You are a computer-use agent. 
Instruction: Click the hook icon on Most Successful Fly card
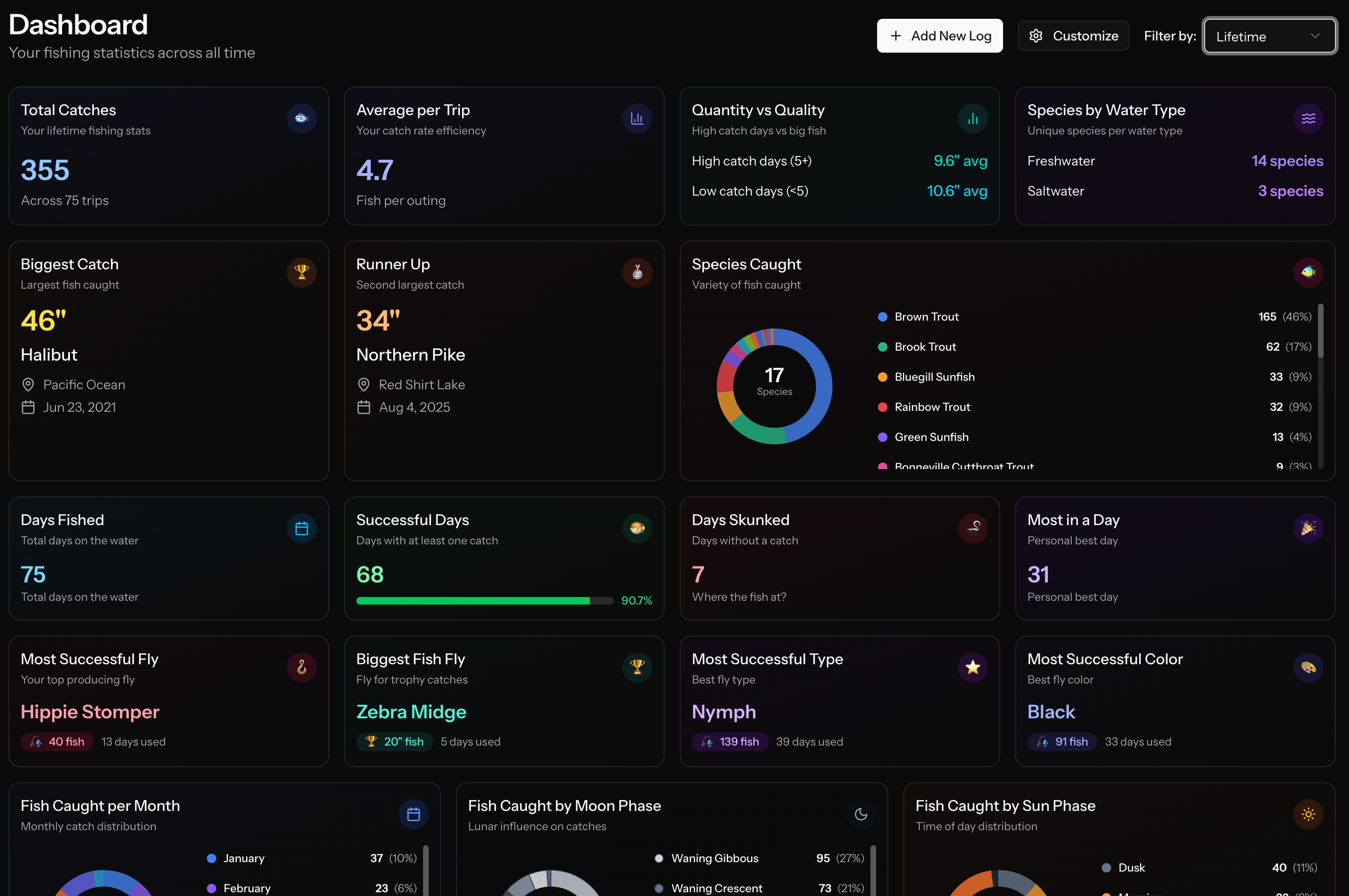302,668
